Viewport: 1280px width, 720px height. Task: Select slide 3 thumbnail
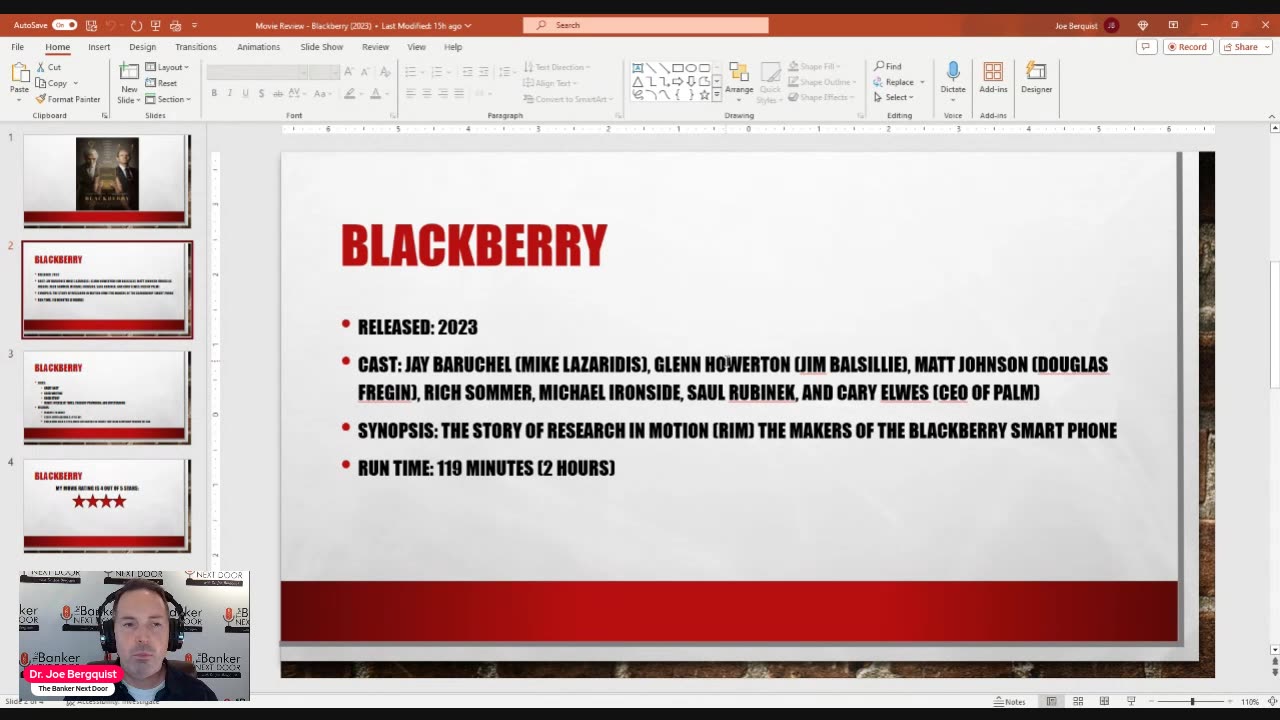point(107,397)
